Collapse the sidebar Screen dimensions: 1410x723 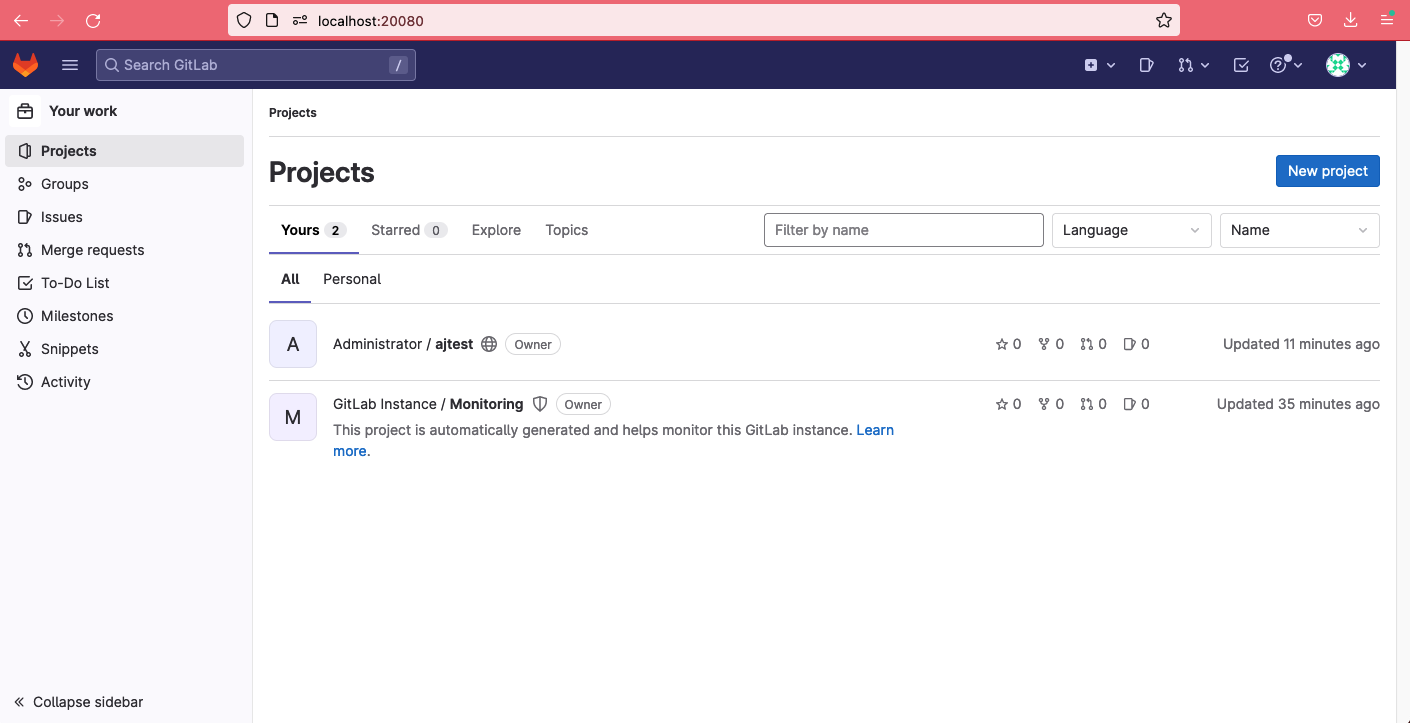tap(79, 702)
